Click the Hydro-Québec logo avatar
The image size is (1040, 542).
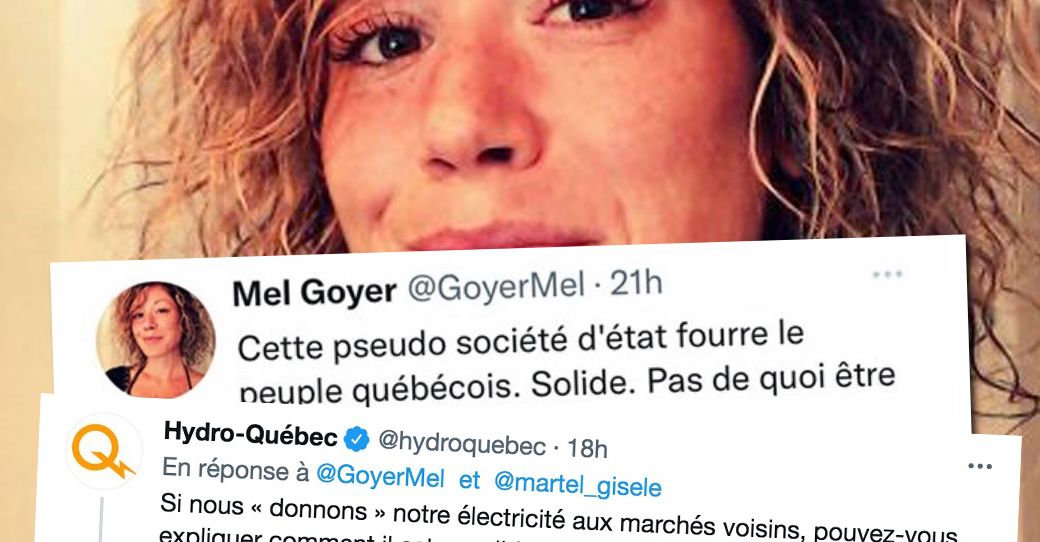(103, 451)
